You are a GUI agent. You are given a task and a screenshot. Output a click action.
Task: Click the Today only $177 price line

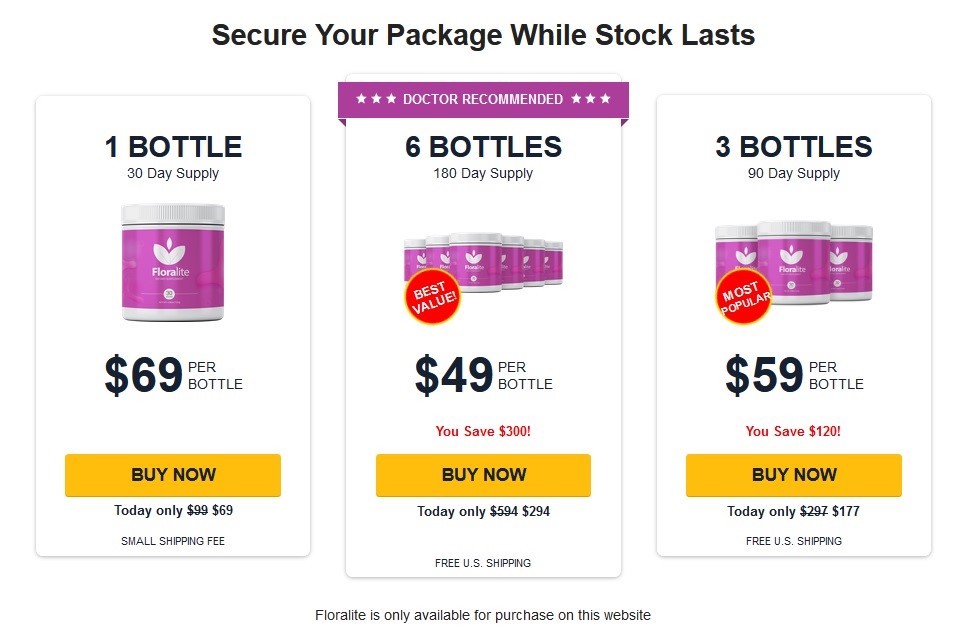pyautogui.click(x=794, y=511)
